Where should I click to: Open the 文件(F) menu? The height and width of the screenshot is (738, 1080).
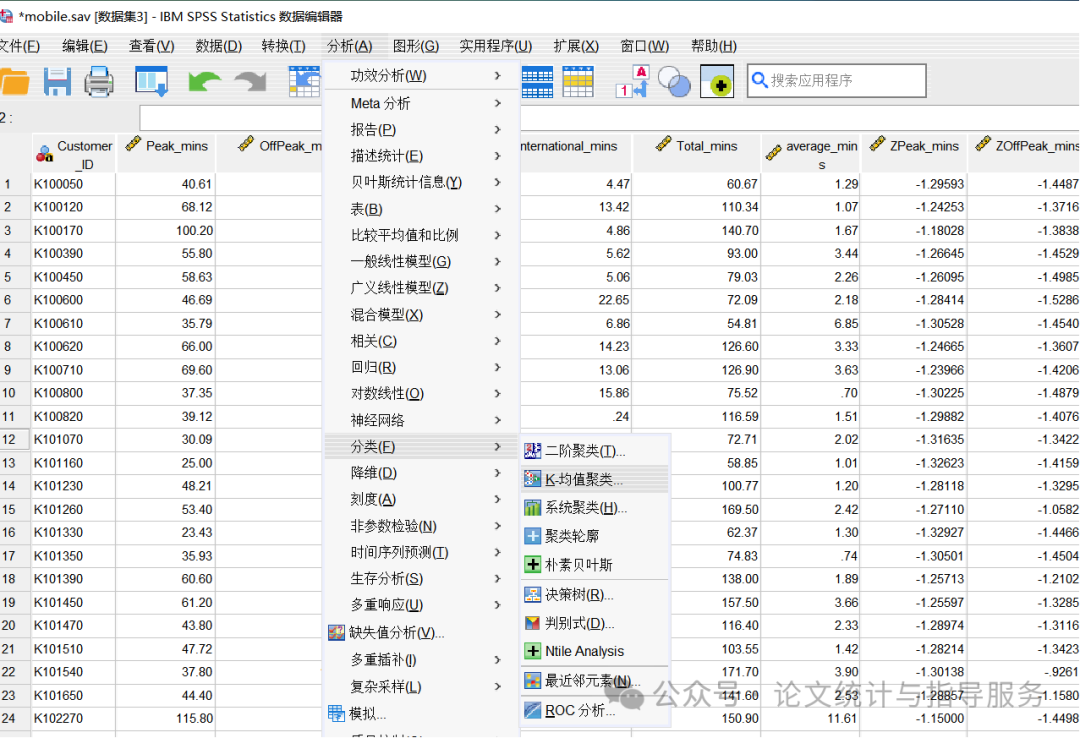pyautogui.click(x=19, y=46)
